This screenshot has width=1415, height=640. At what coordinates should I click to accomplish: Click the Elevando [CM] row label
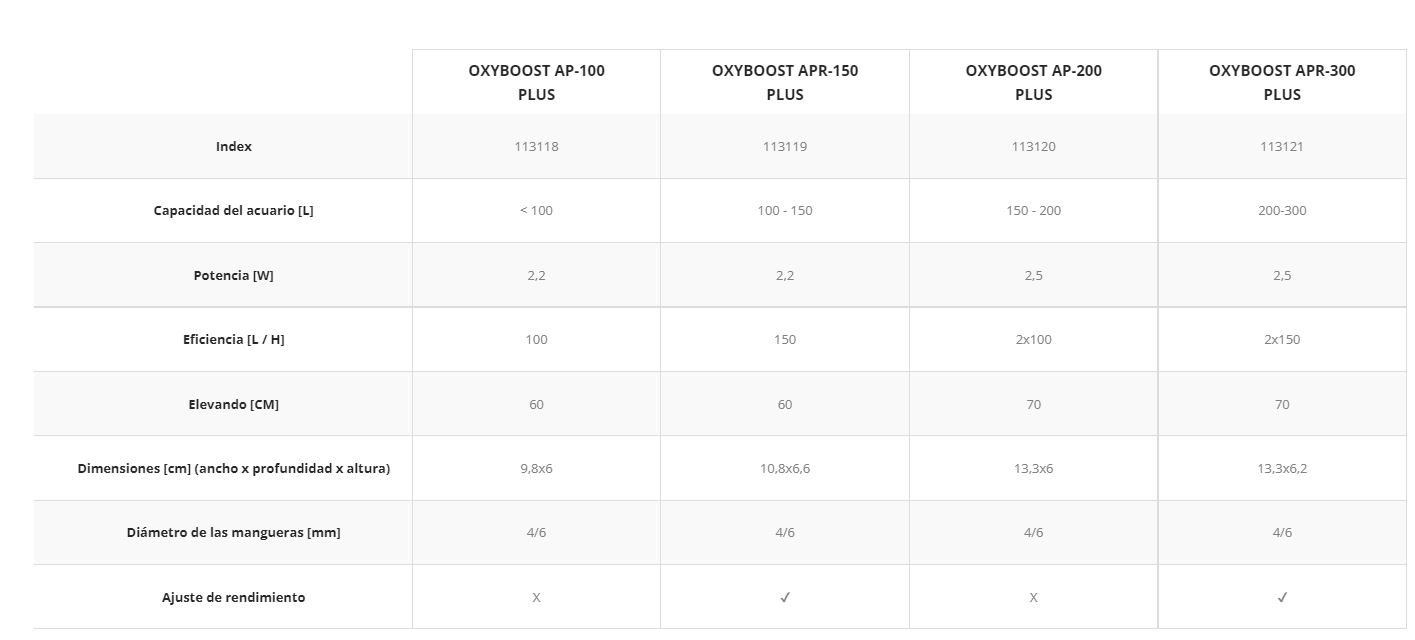click(x=233, y=404)
